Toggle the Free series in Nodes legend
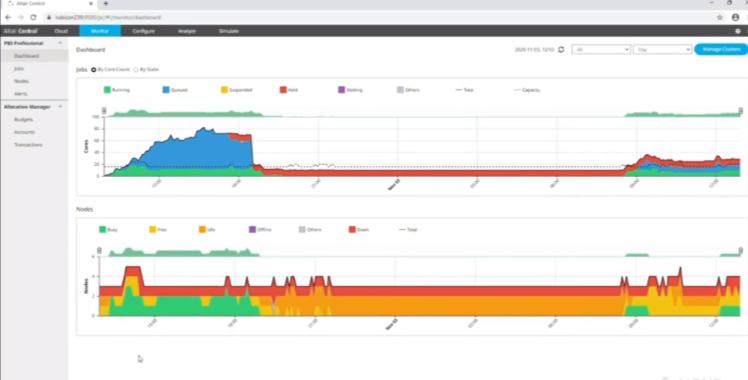The height and width of the screenshot is (380, 748). [x=158, y=229]
